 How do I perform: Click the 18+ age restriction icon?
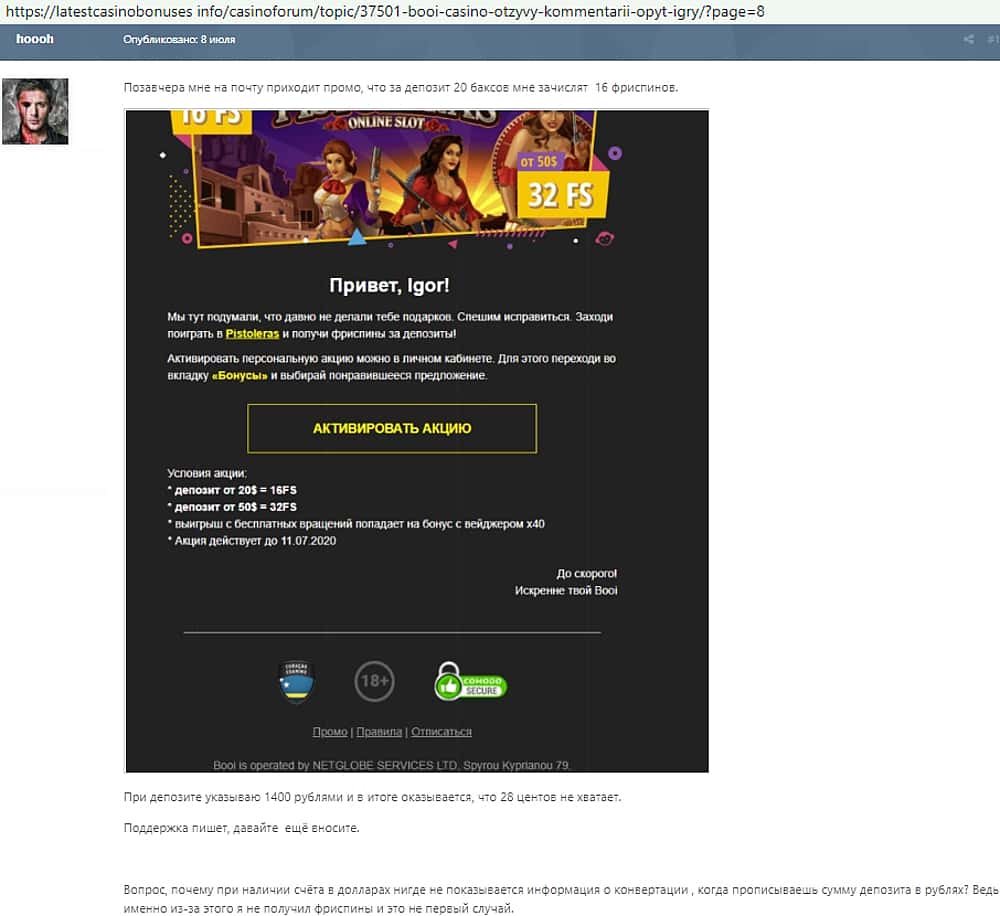click(374, 681)
